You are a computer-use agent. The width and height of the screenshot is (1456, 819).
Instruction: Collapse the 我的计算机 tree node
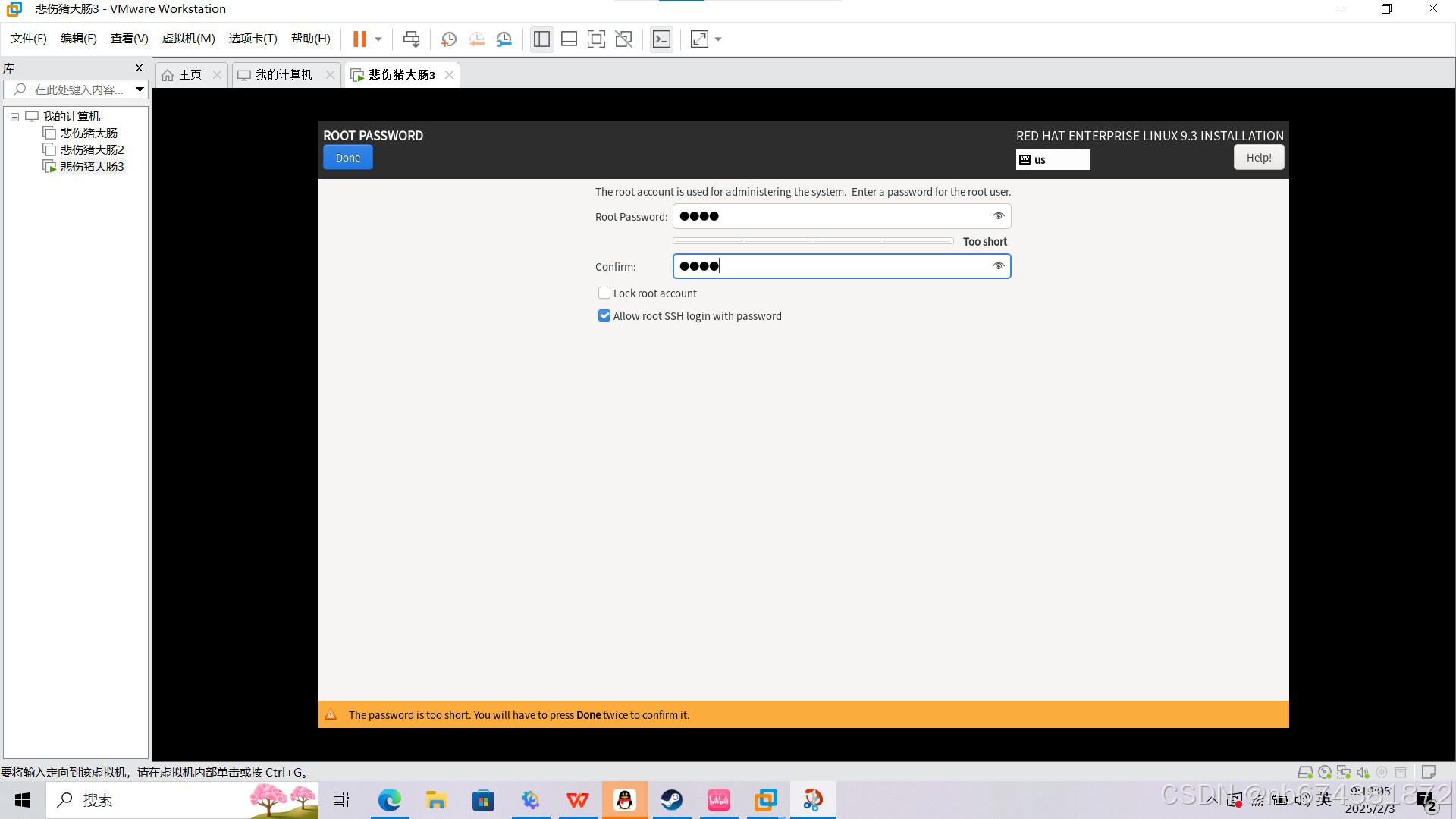(x=14, y=116)
